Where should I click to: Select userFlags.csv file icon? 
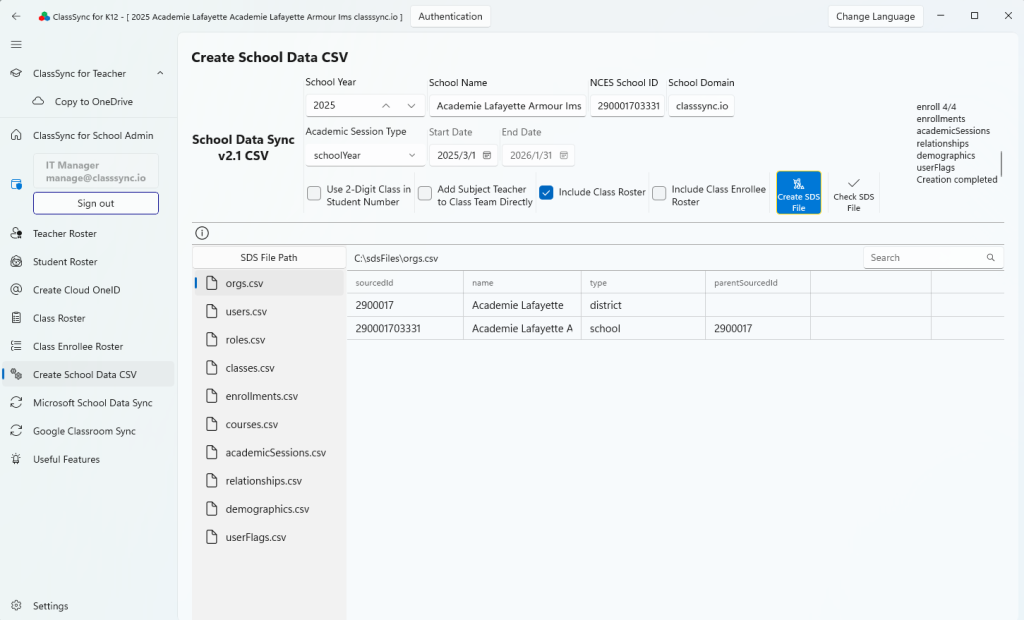[212, 537]
